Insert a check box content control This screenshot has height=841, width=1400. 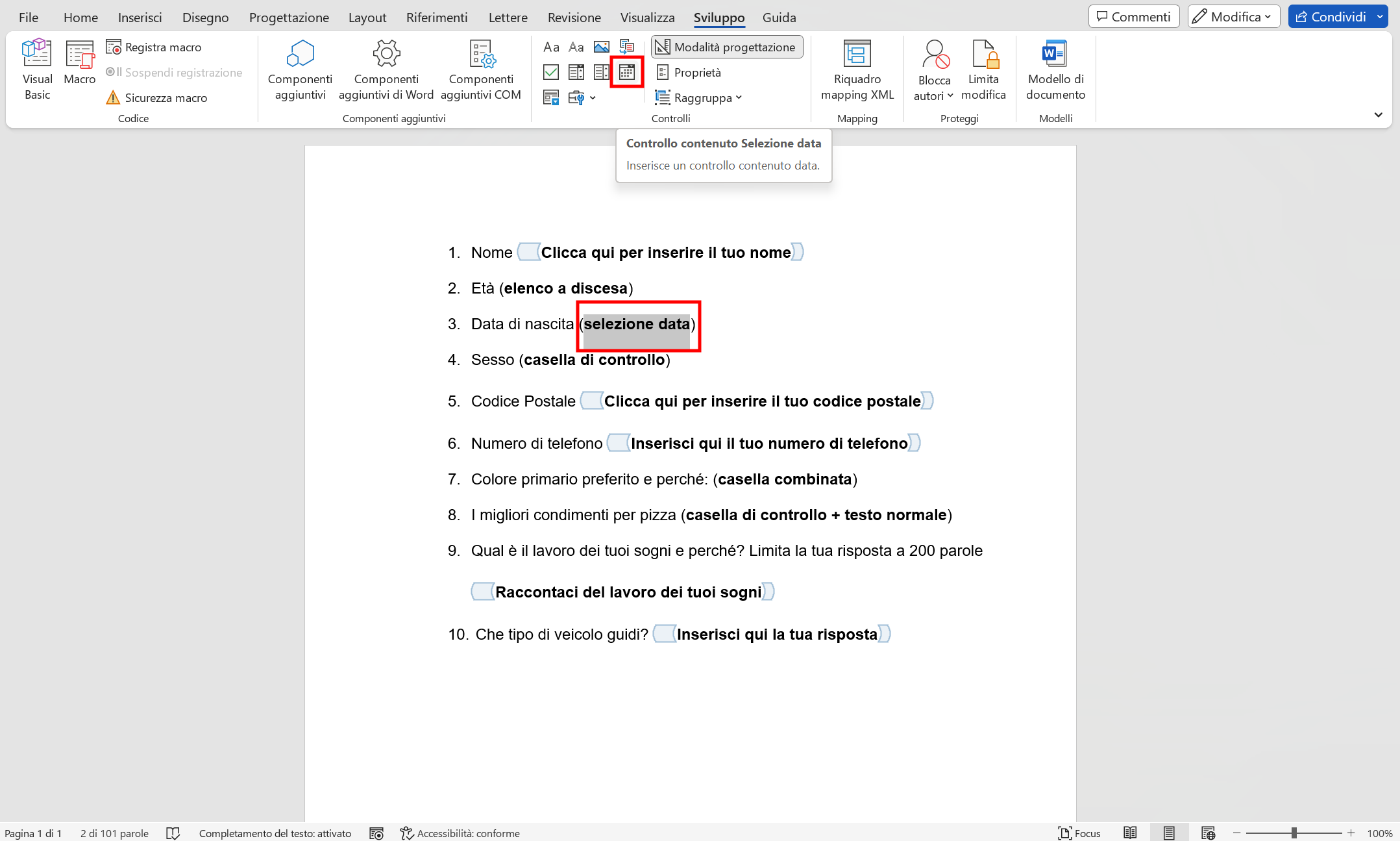[550, 72]
